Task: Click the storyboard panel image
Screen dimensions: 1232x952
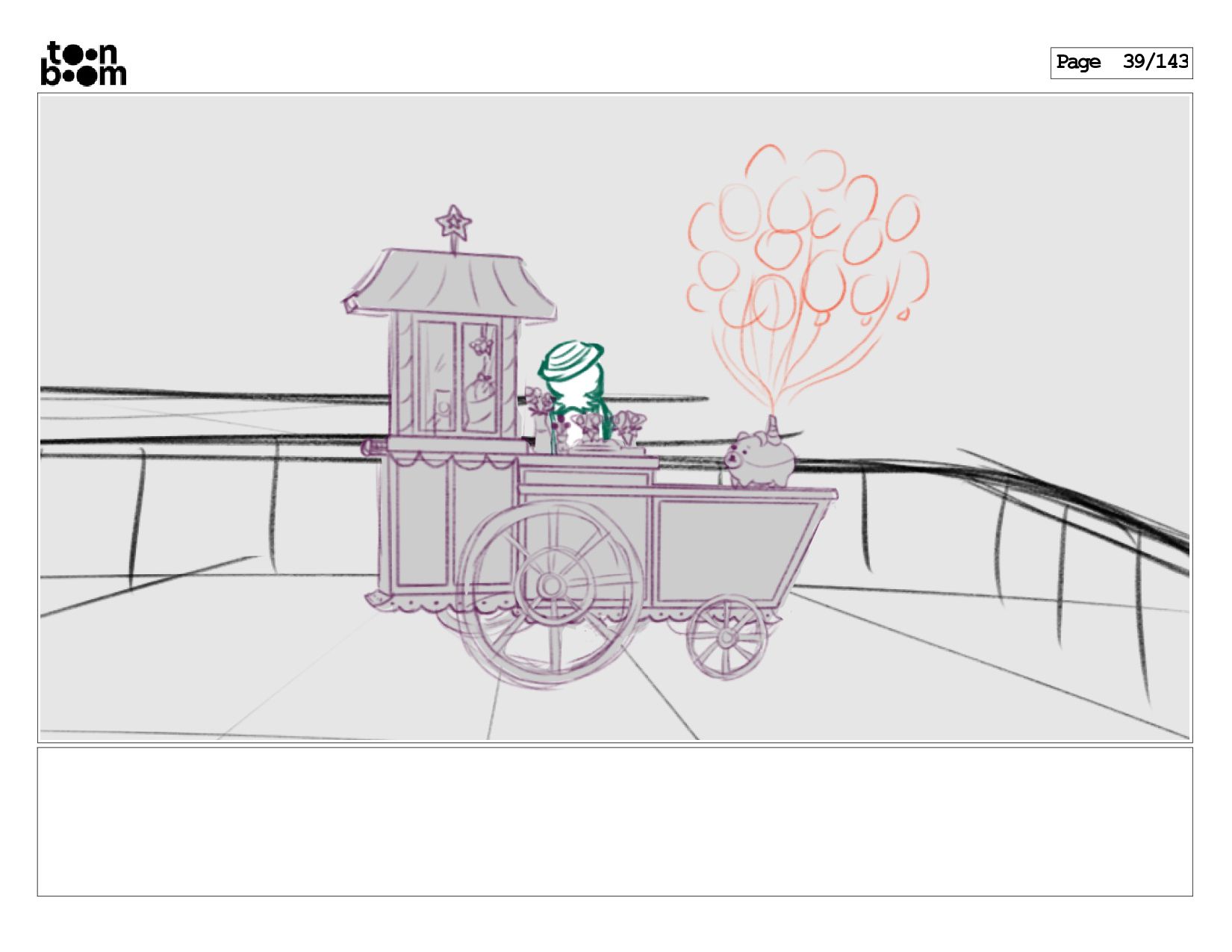Action: [x=615, y=418]
